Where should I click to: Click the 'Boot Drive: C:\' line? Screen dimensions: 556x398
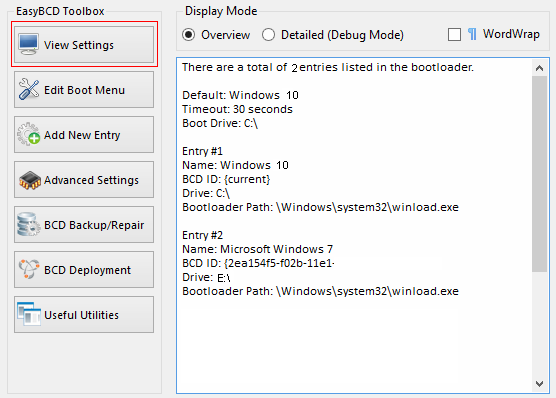pyautogui.click(x=220, y=123)
